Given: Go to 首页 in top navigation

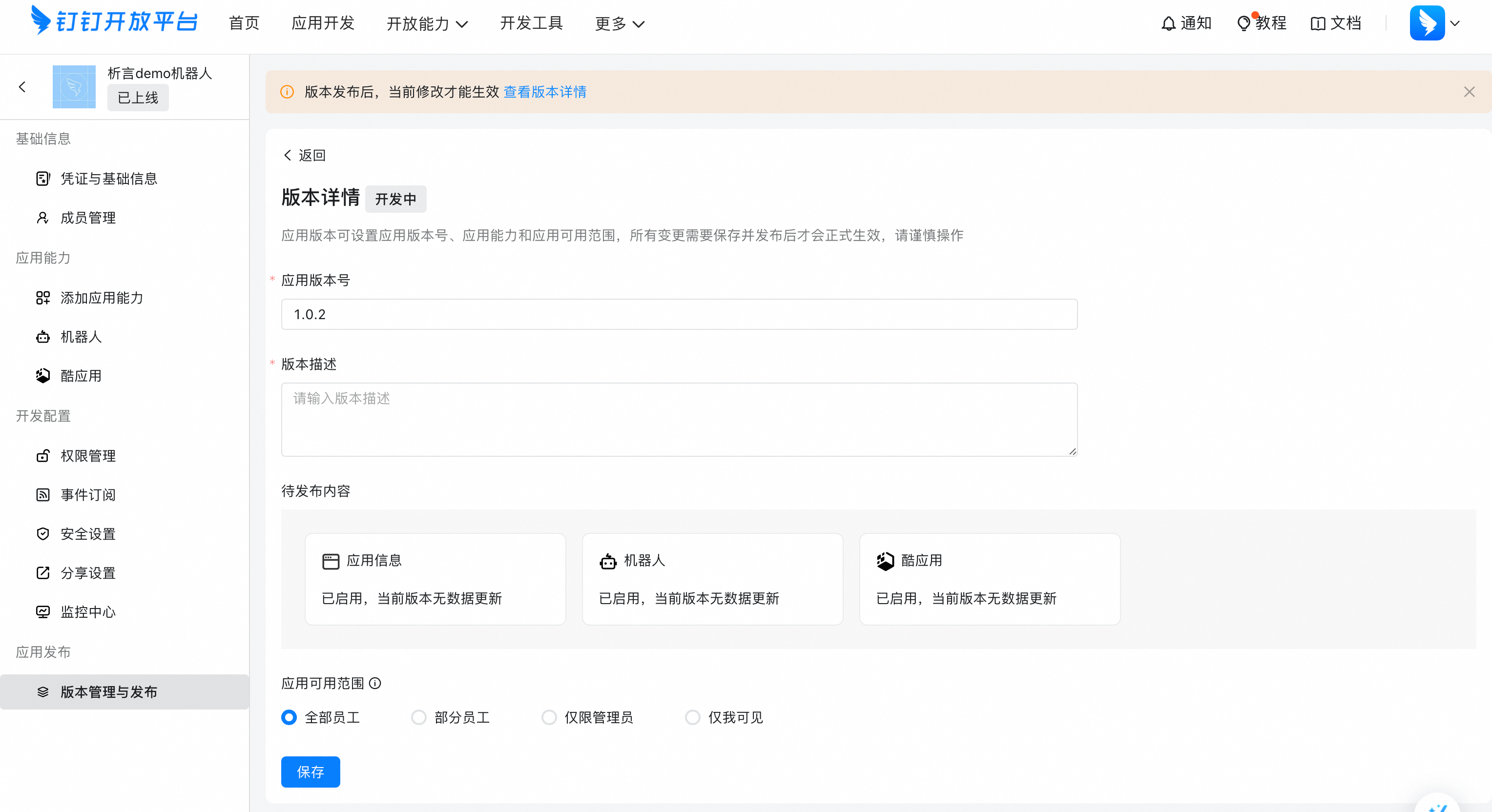Looking at the screenshot, I should (x=244, y=23).
